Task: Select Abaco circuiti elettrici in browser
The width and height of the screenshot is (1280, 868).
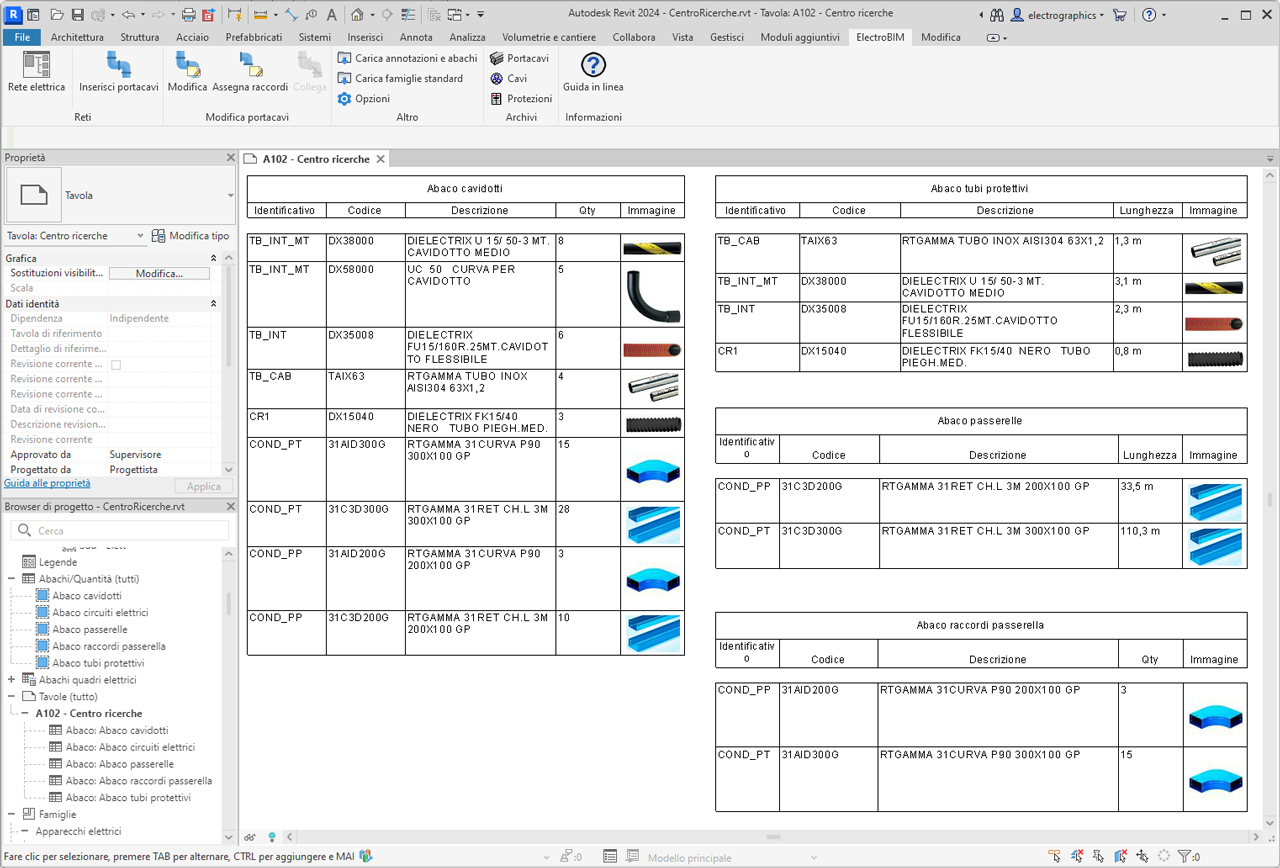Action: click(x=100, y=613)
